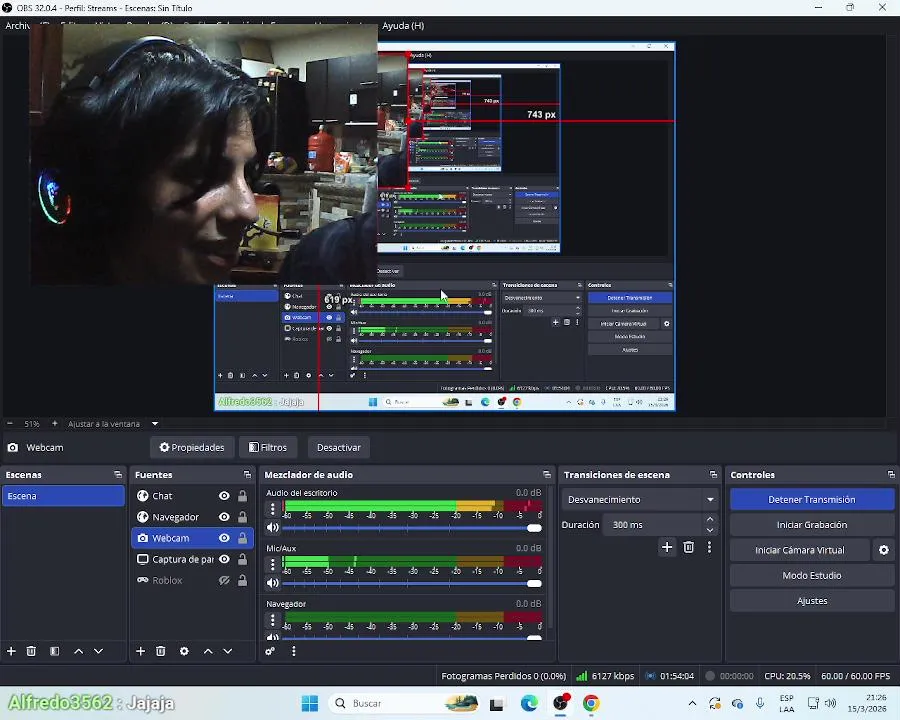Screen dimensions: 900x720
Task: Adjust Mic/Aux volume slider
Action: (412, 583)
